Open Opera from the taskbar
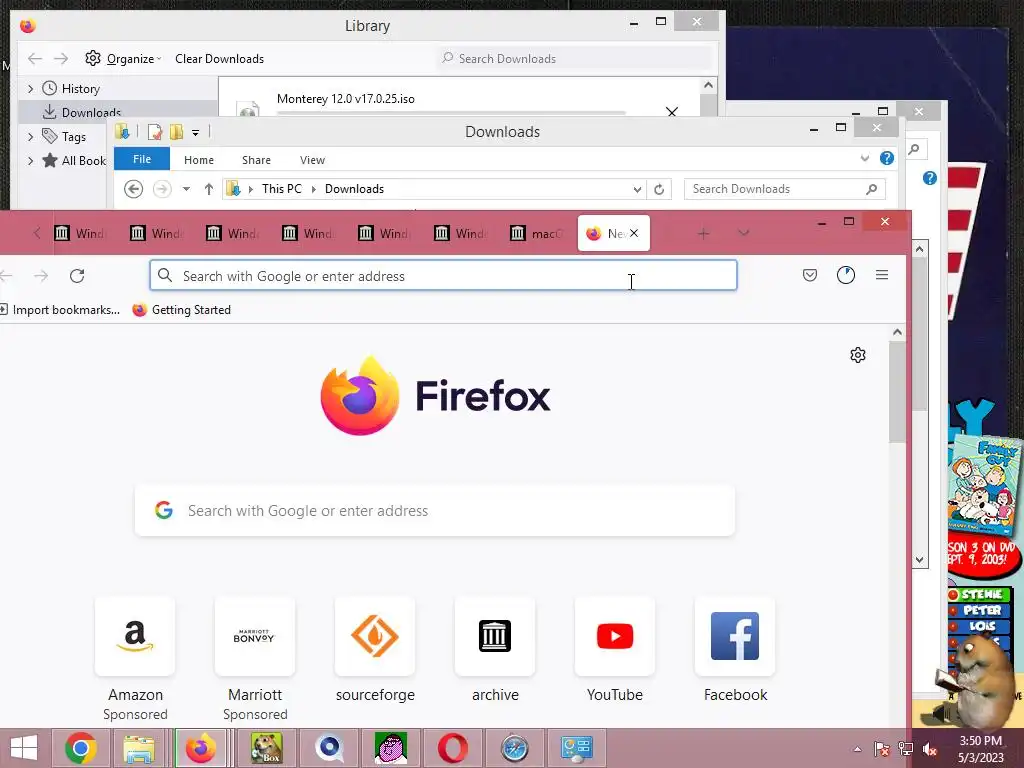The image size is (1024, 768). tap(453, 748)
